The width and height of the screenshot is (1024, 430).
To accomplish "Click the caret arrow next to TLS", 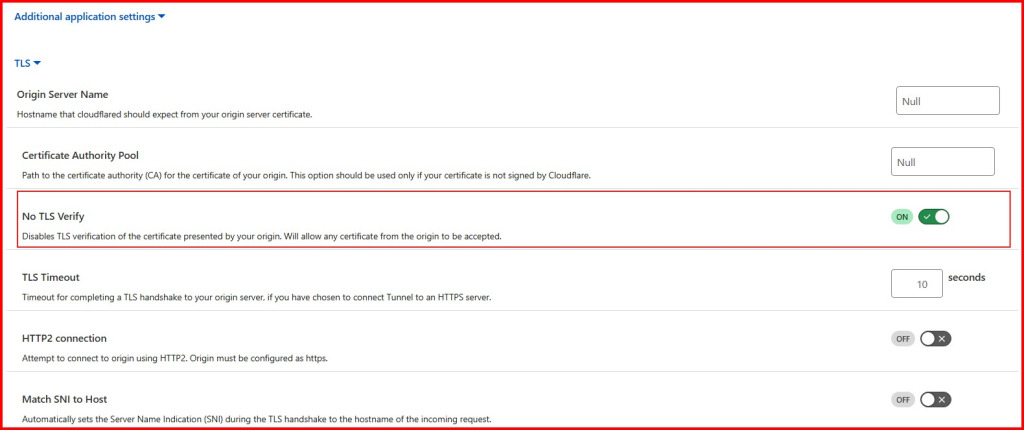I will click(37, 63).
